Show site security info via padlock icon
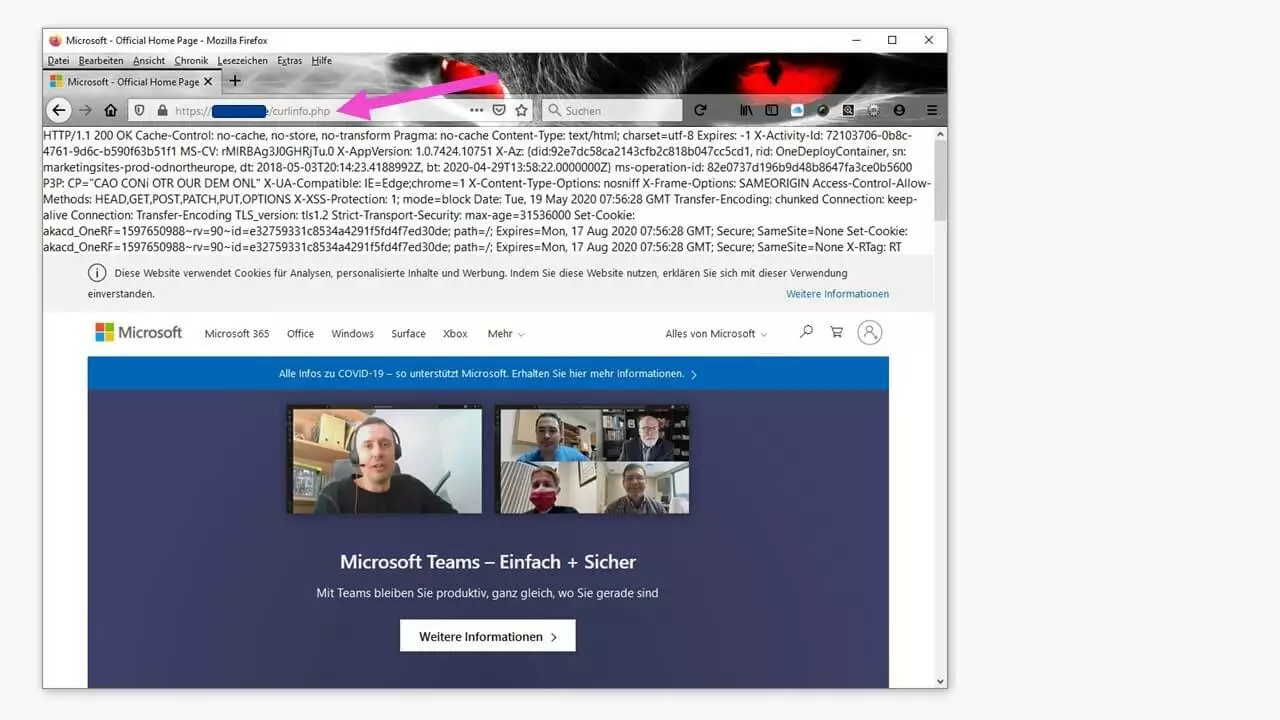1280x720 pixels. click(x=162, y=110)
